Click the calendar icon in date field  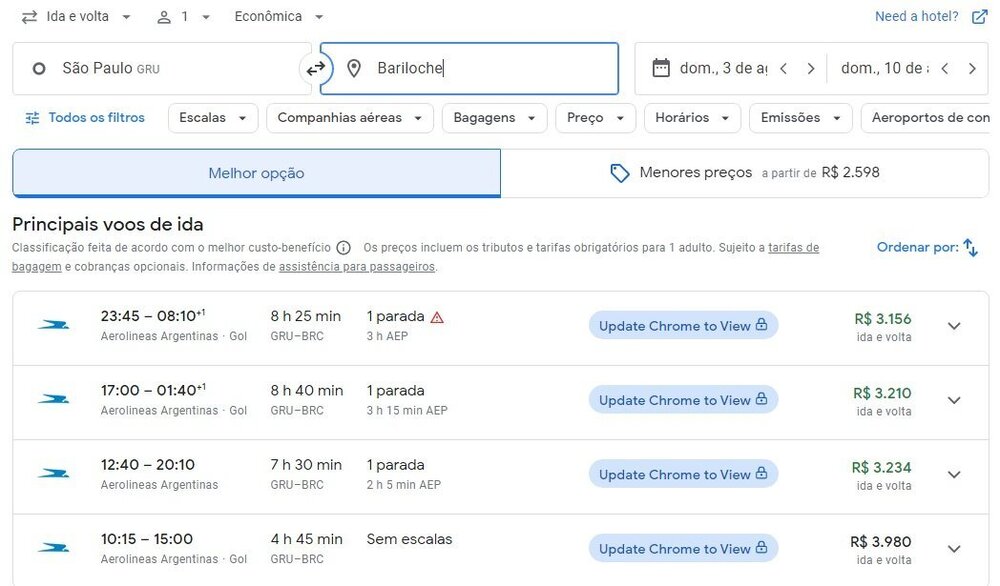660,68
